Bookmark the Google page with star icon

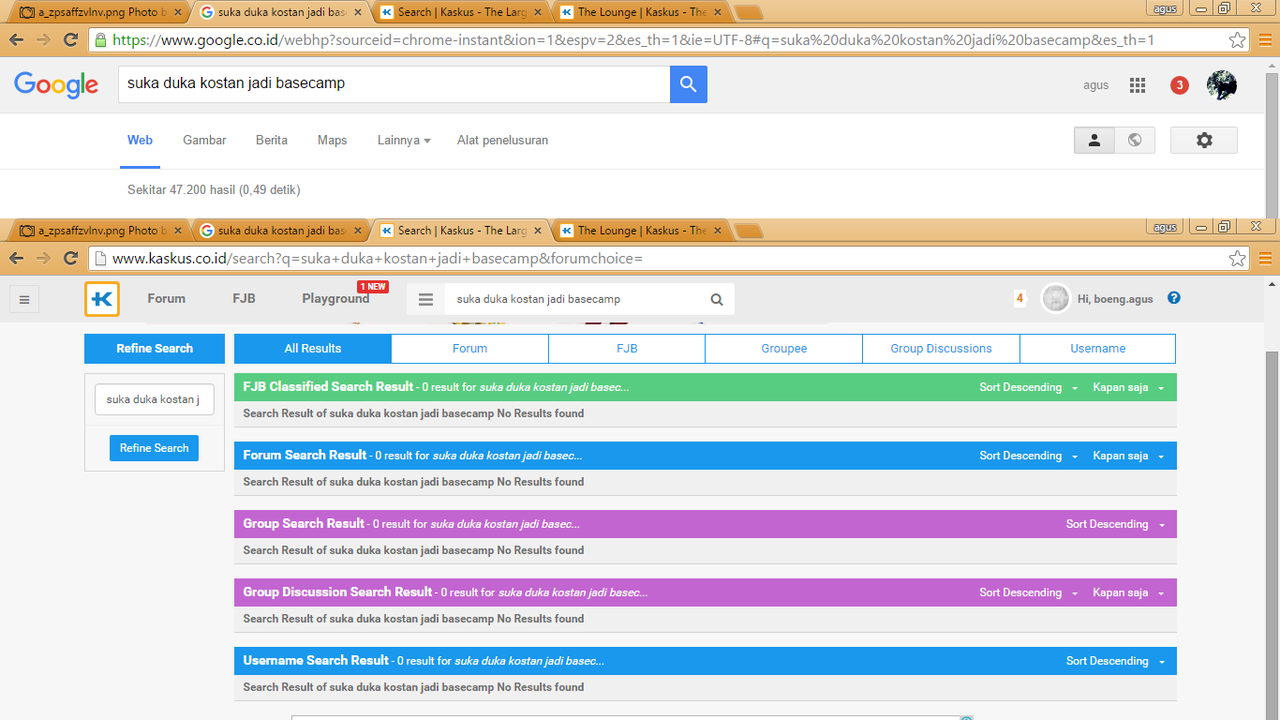pos(1237,40)
